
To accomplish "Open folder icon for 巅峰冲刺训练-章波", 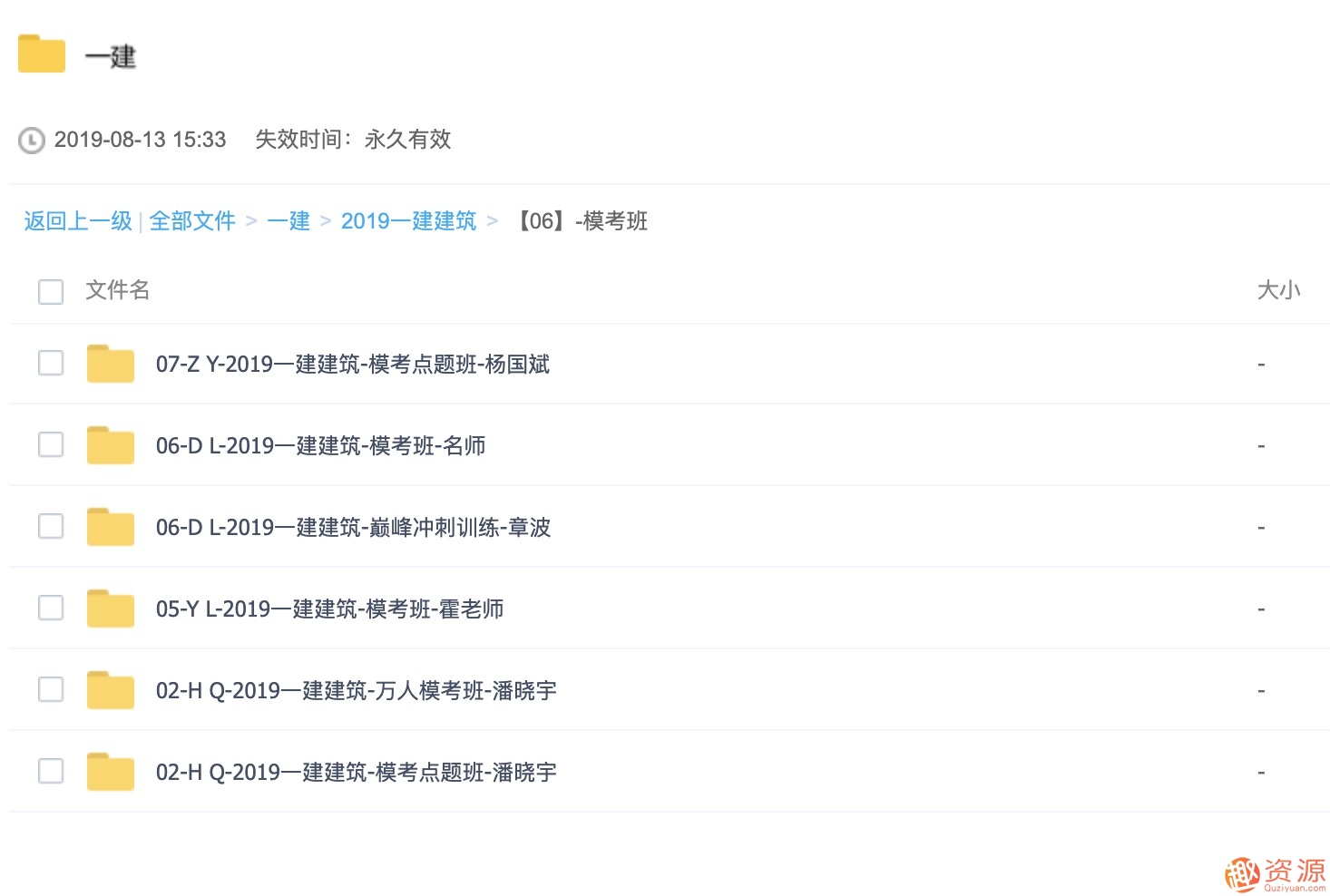I will click(x=111, y=527).
